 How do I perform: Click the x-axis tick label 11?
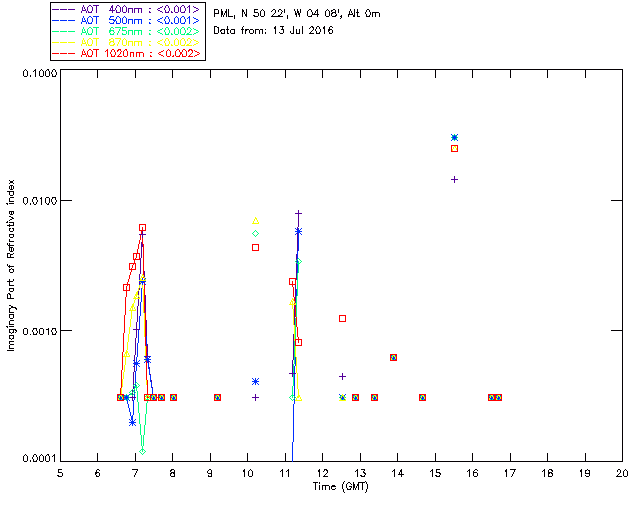click(285, 473)
